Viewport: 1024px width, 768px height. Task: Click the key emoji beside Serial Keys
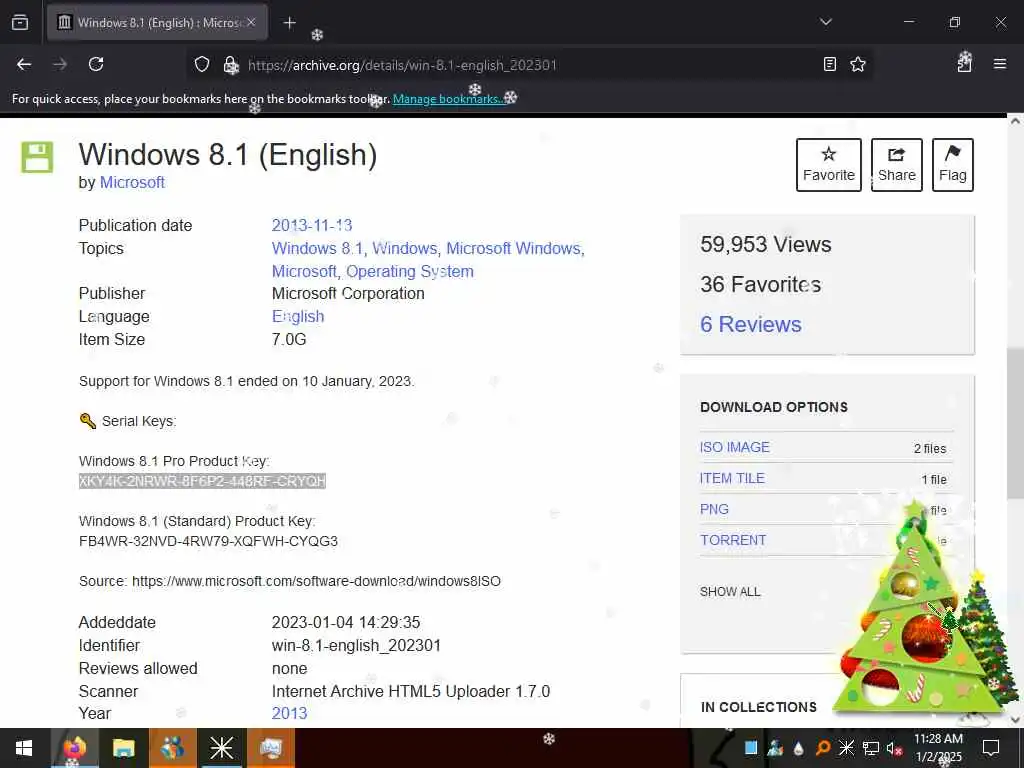[88, 421]
